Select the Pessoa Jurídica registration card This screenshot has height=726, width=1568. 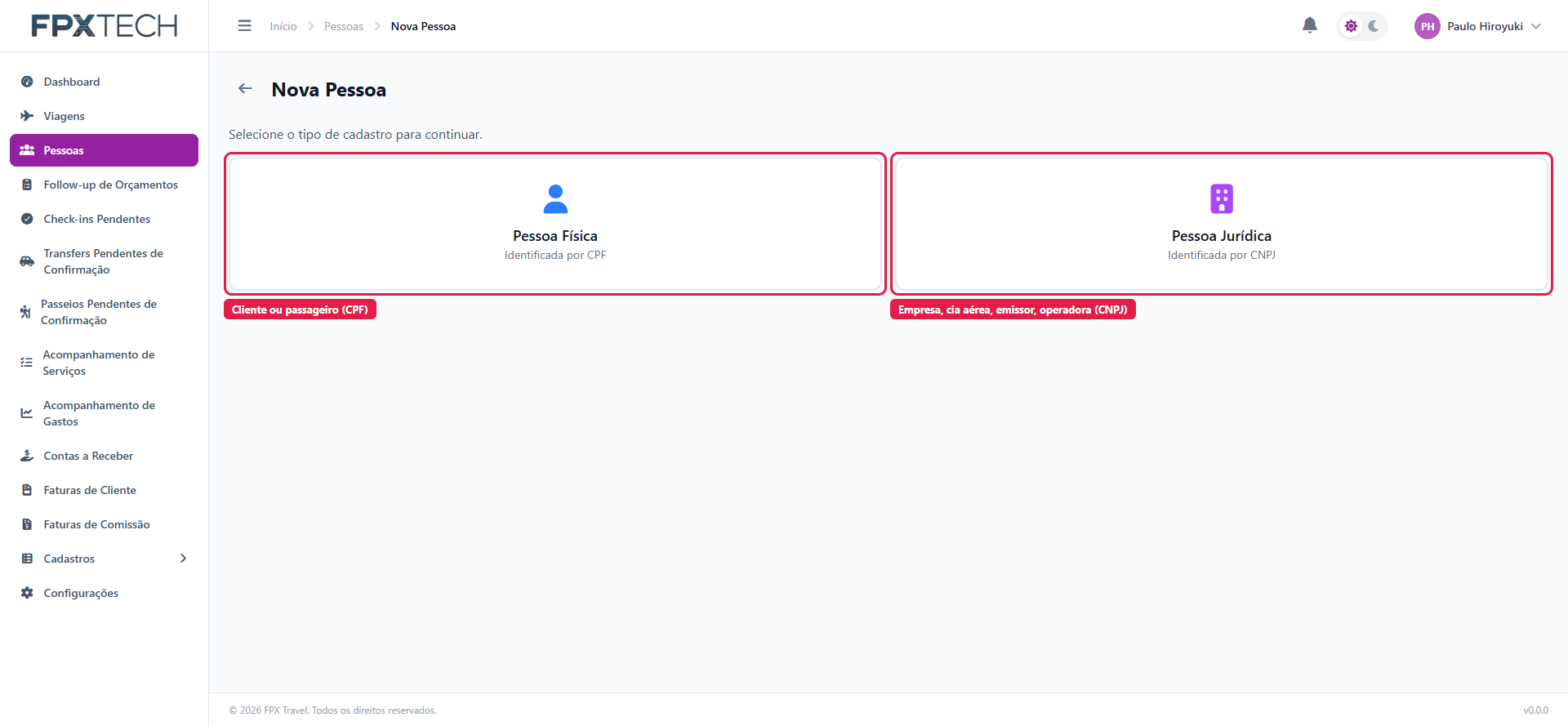point(1221,224)
